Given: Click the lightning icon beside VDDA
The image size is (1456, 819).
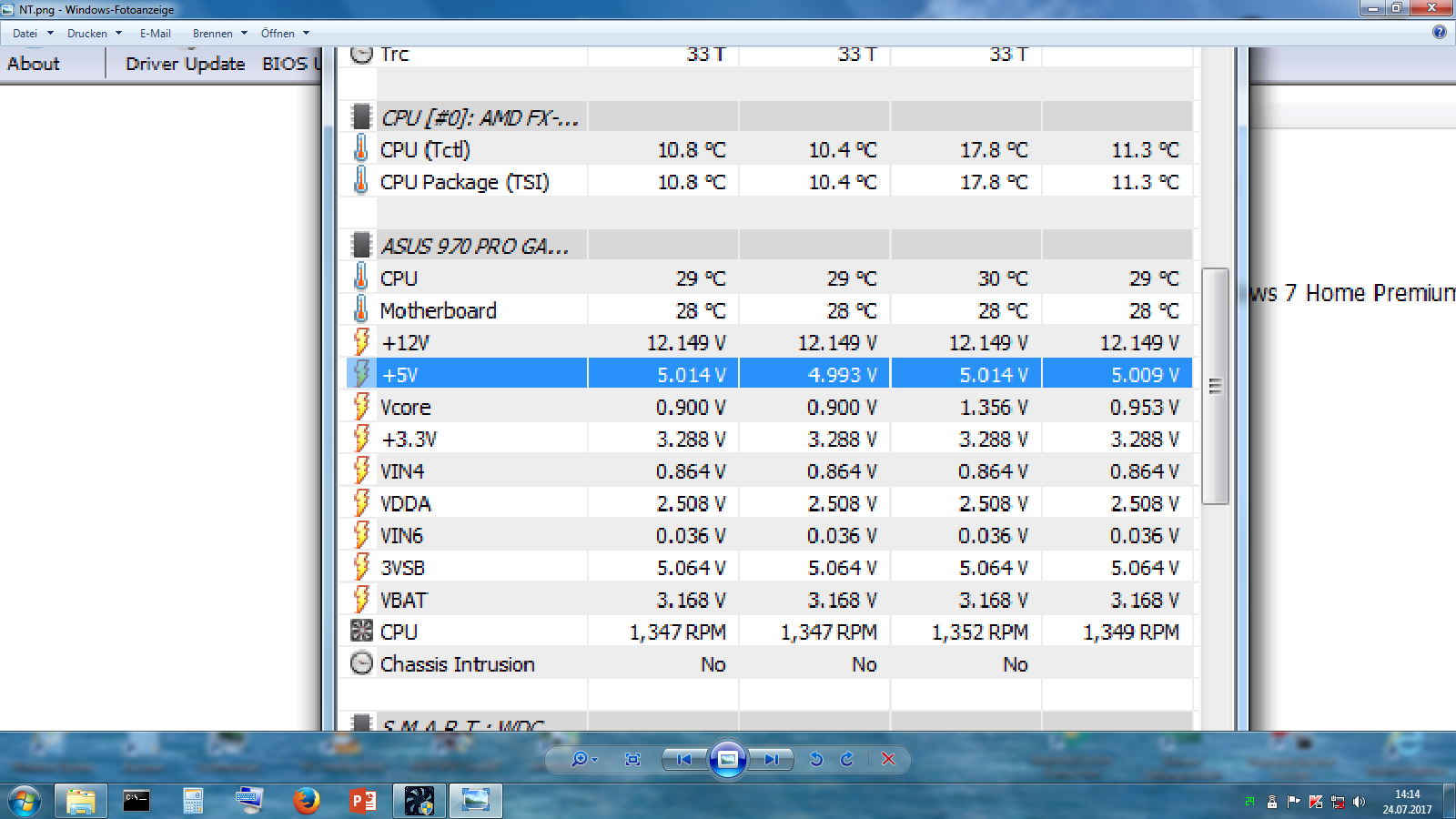Looking at the screenshot, I should (x=361, y=502).
